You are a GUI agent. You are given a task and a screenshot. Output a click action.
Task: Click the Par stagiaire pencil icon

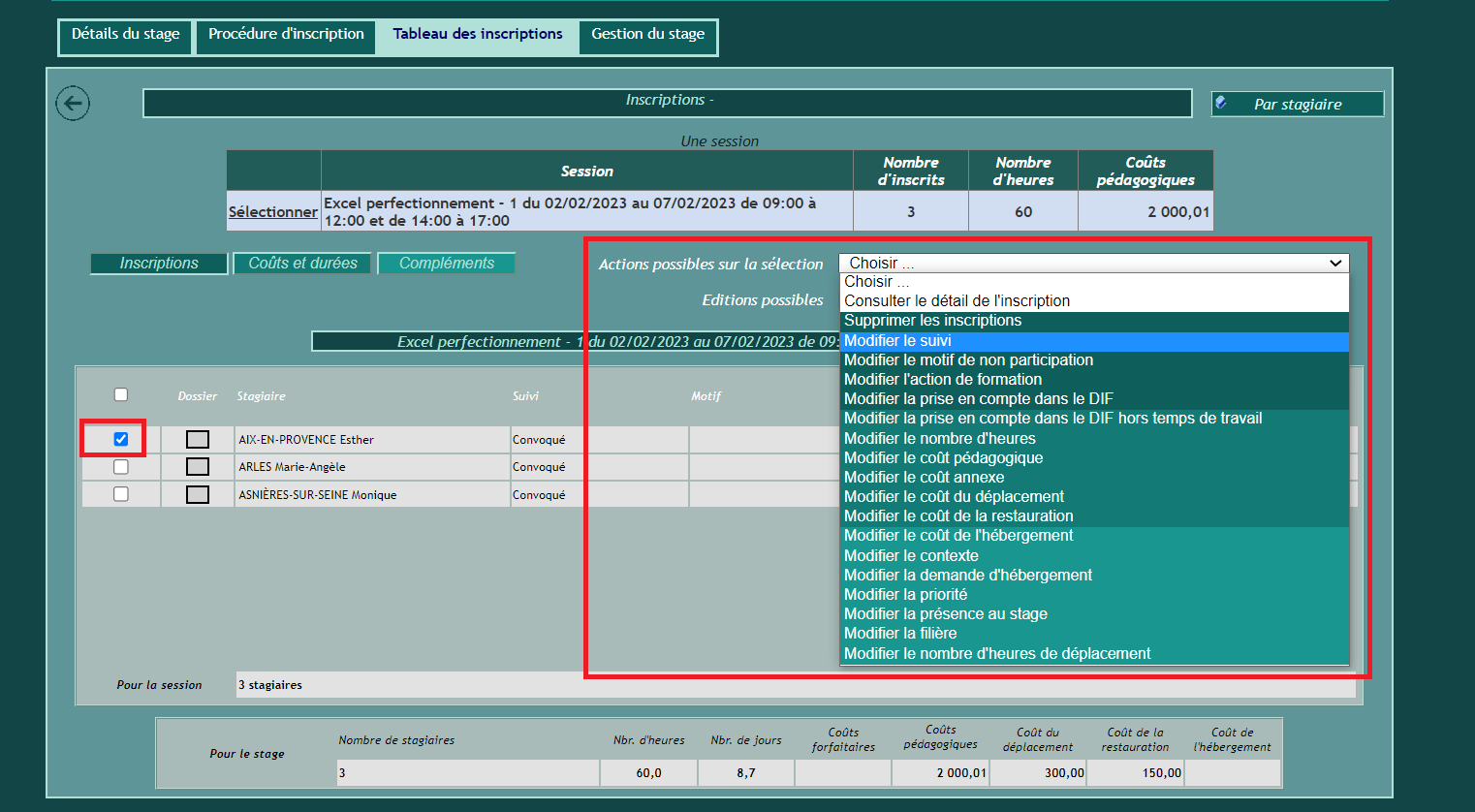pos(1222,104)
